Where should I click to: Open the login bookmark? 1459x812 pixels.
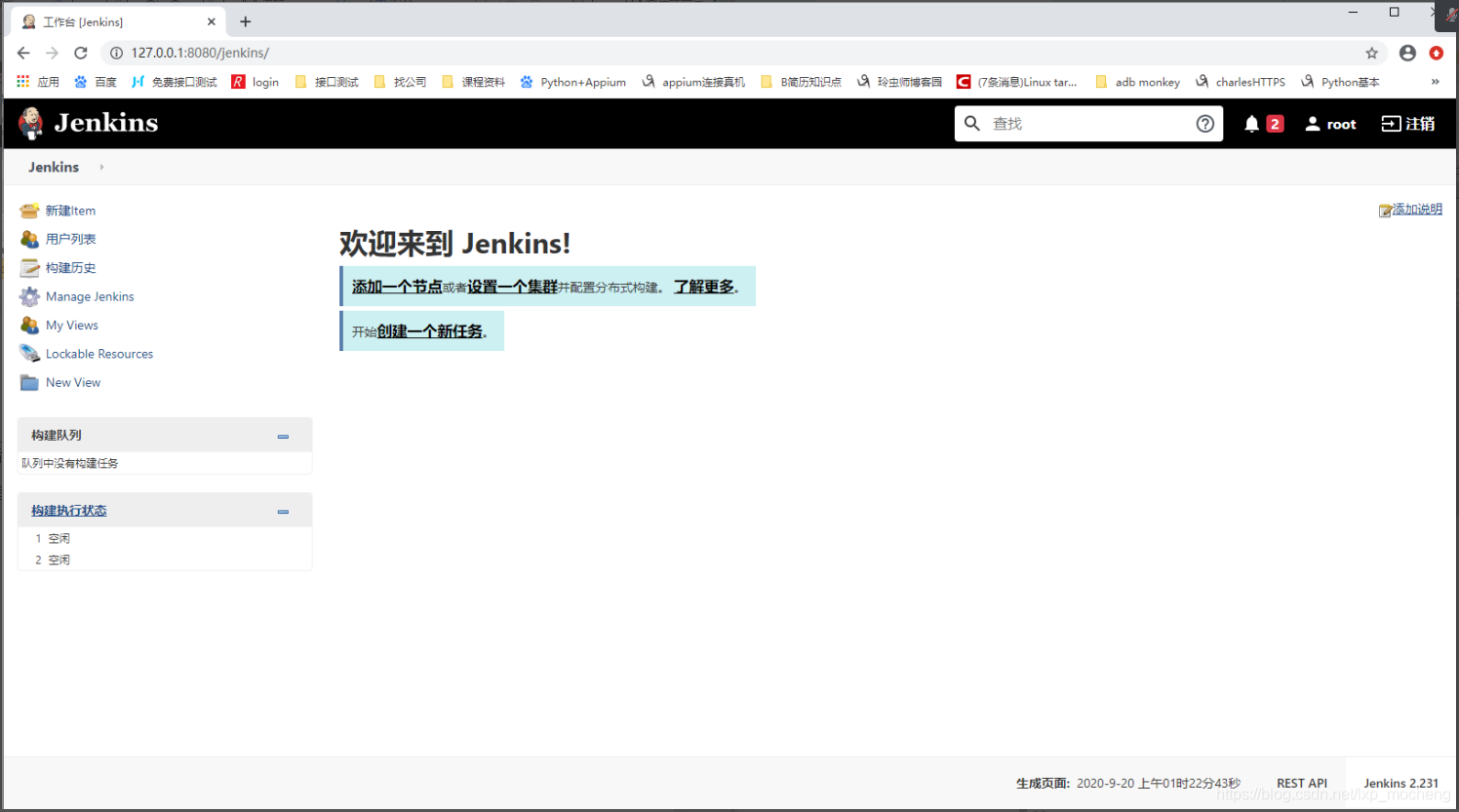tap(256, 82)
